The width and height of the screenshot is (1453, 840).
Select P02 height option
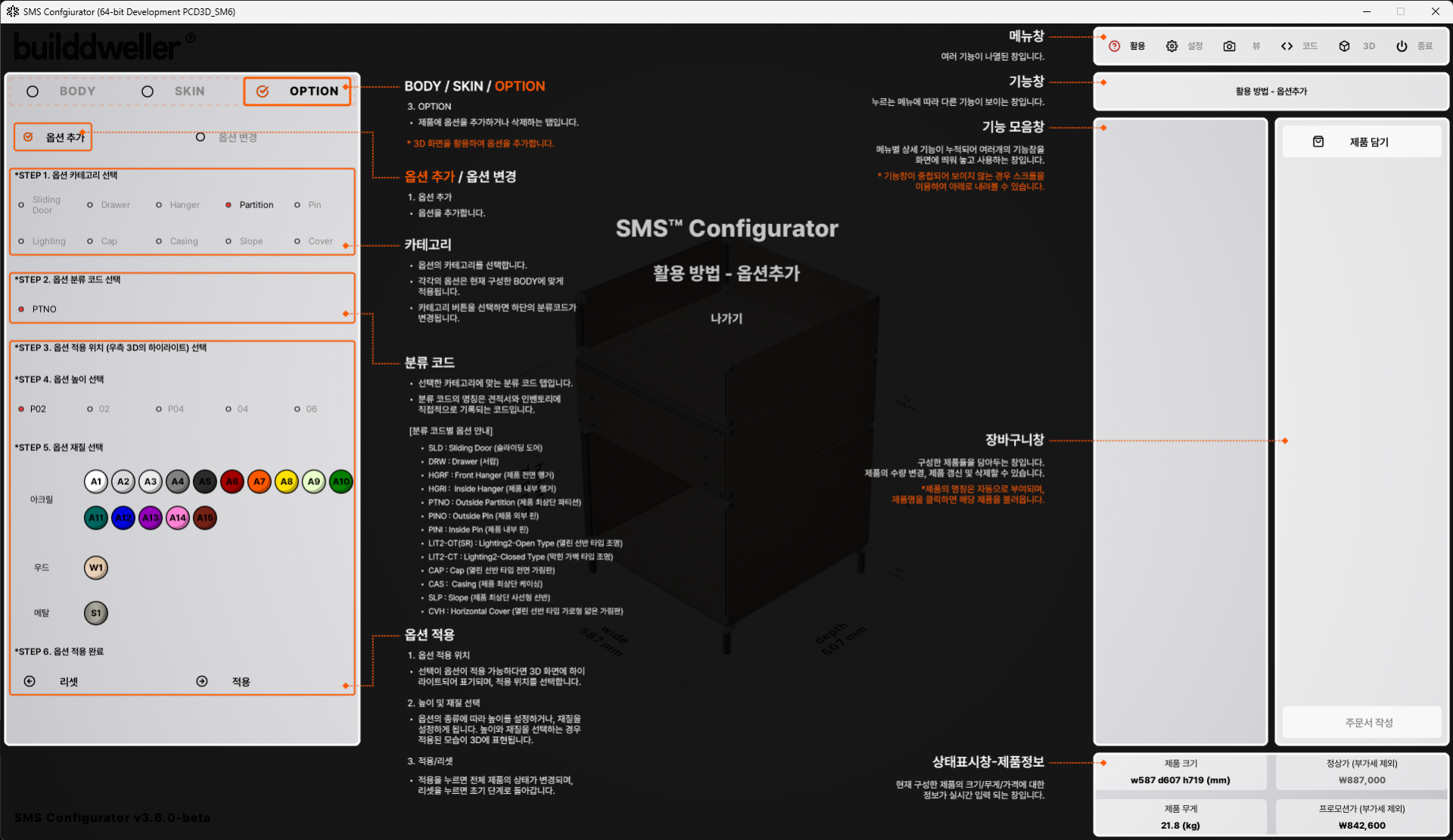pyautogui.click(x=21, y=409)
